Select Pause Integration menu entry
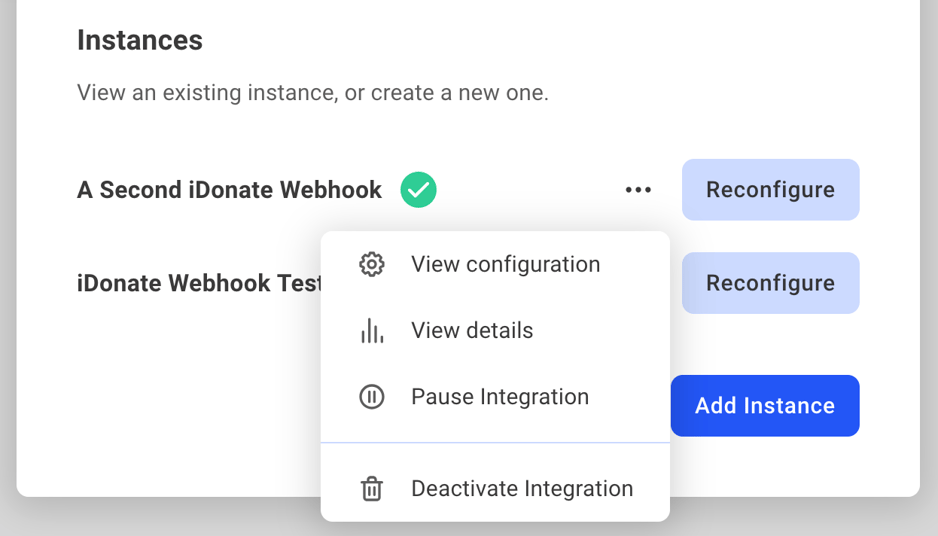The image size is (938, 536). (x=495, y=397)
